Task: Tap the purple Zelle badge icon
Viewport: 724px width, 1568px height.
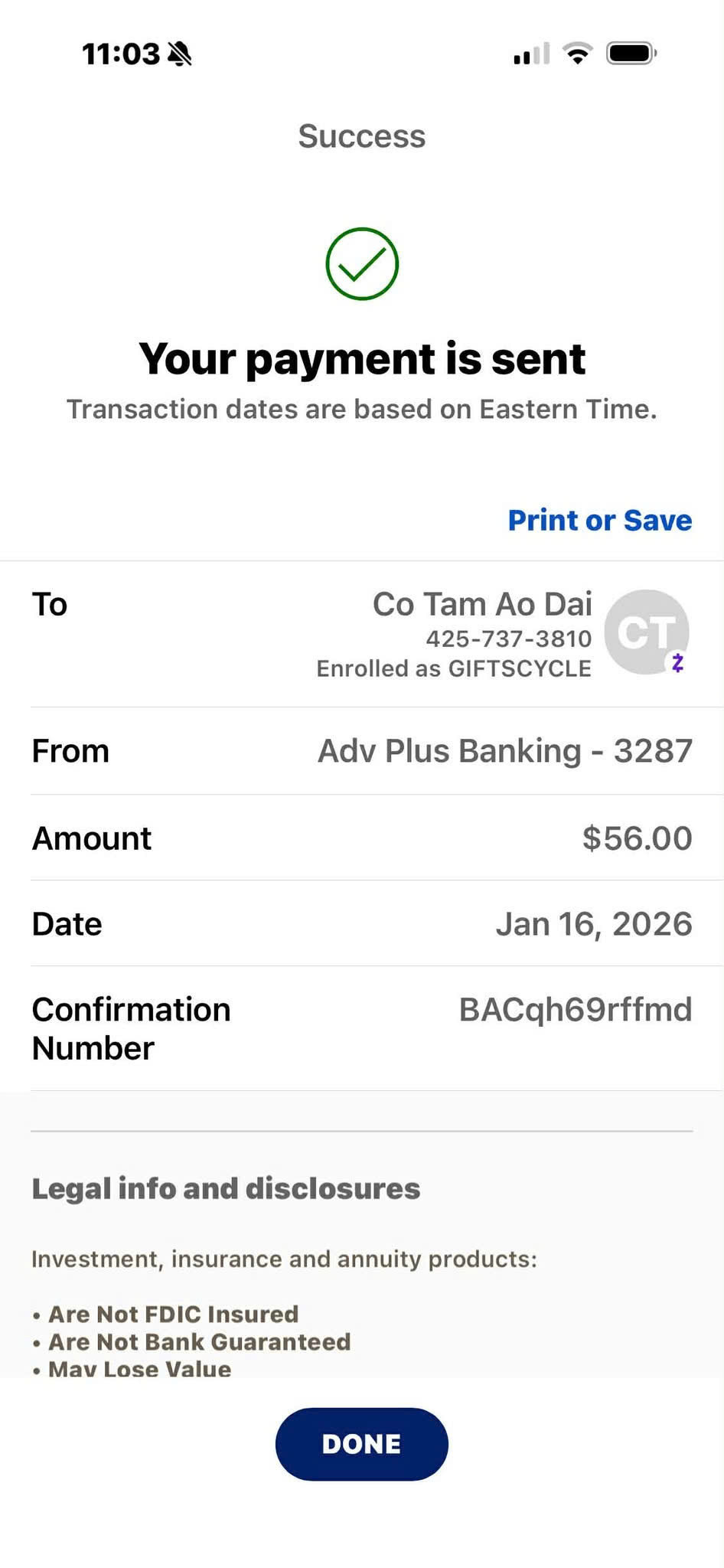Action: (x=677, y=662)
